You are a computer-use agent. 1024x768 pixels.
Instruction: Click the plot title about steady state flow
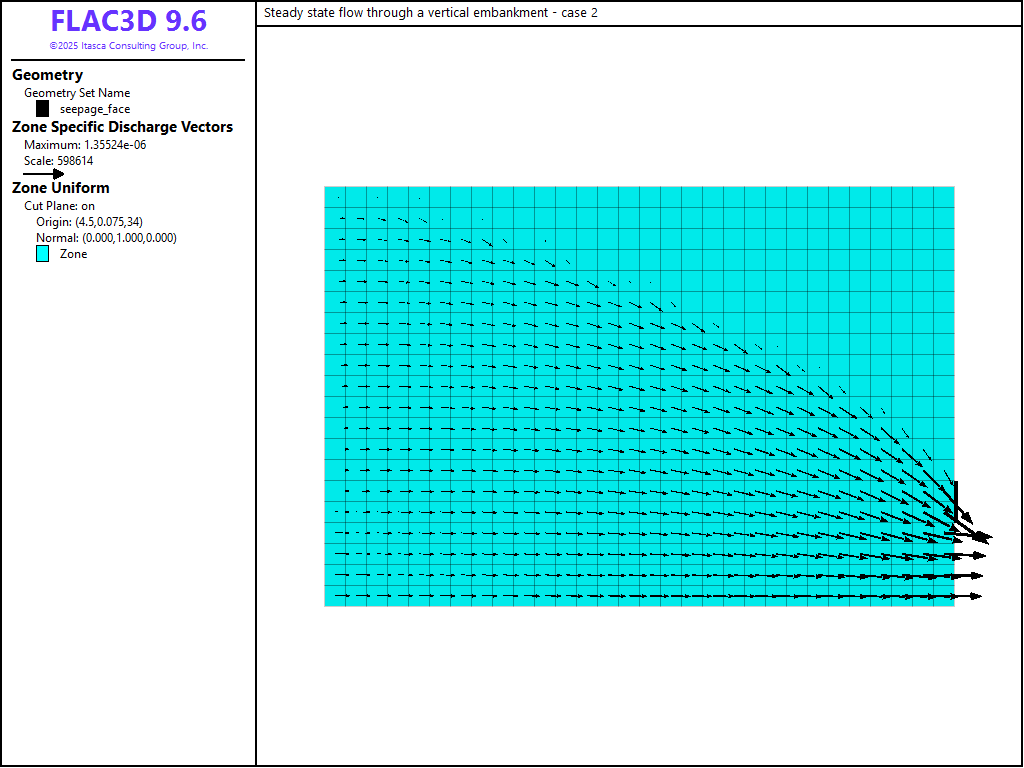click(x=430, y=13)
